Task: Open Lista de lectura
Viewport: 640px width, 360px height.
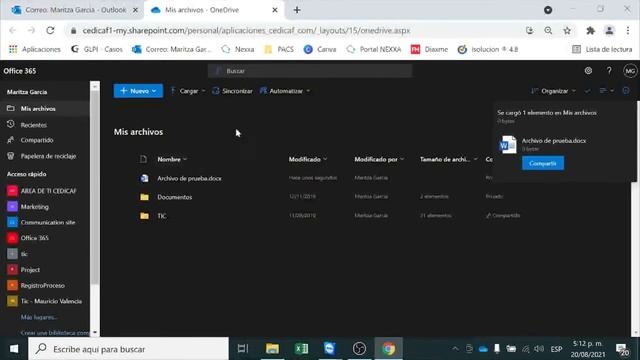Action: pyautogui.click(x=602, y=49)
